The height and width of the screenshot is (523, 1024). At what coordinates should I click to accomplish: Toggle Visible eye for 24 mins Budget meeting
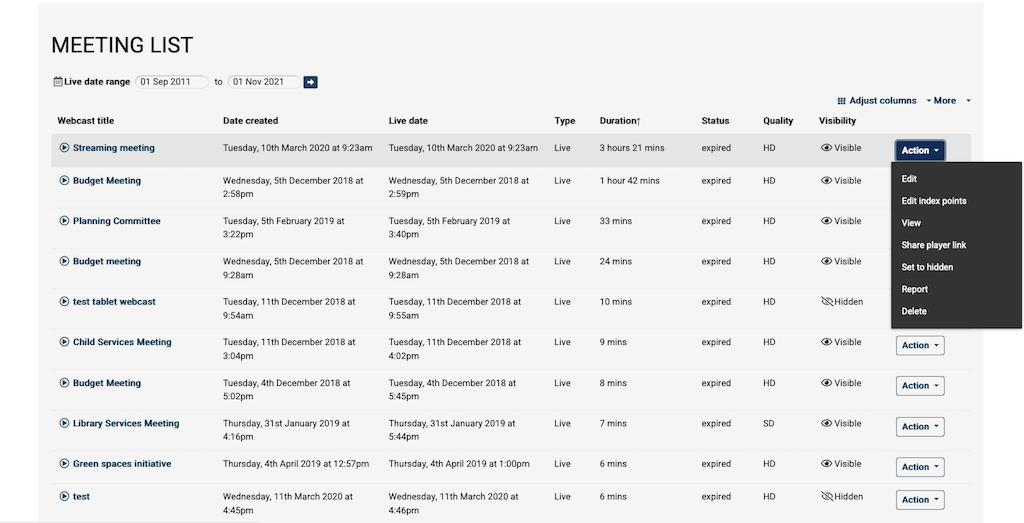click(x=826, y=261)
